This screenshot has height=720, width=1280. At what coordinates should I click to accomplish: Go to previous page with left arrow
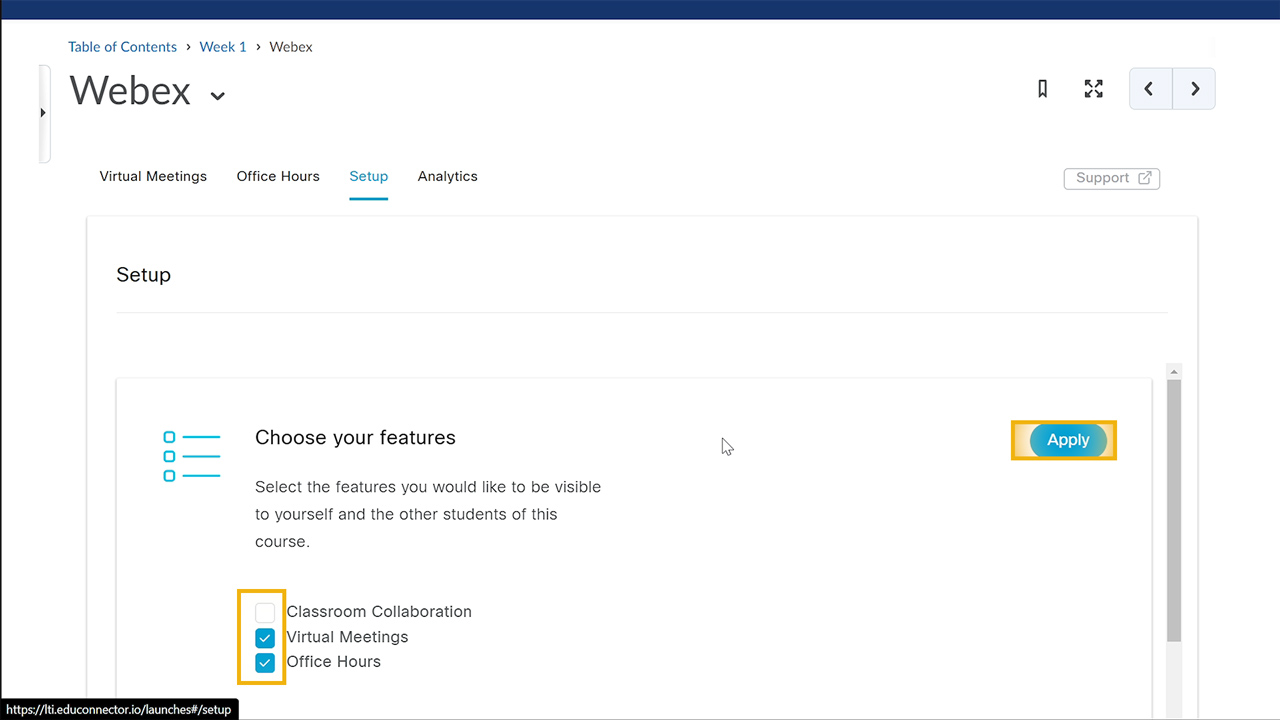point(1149,89)
